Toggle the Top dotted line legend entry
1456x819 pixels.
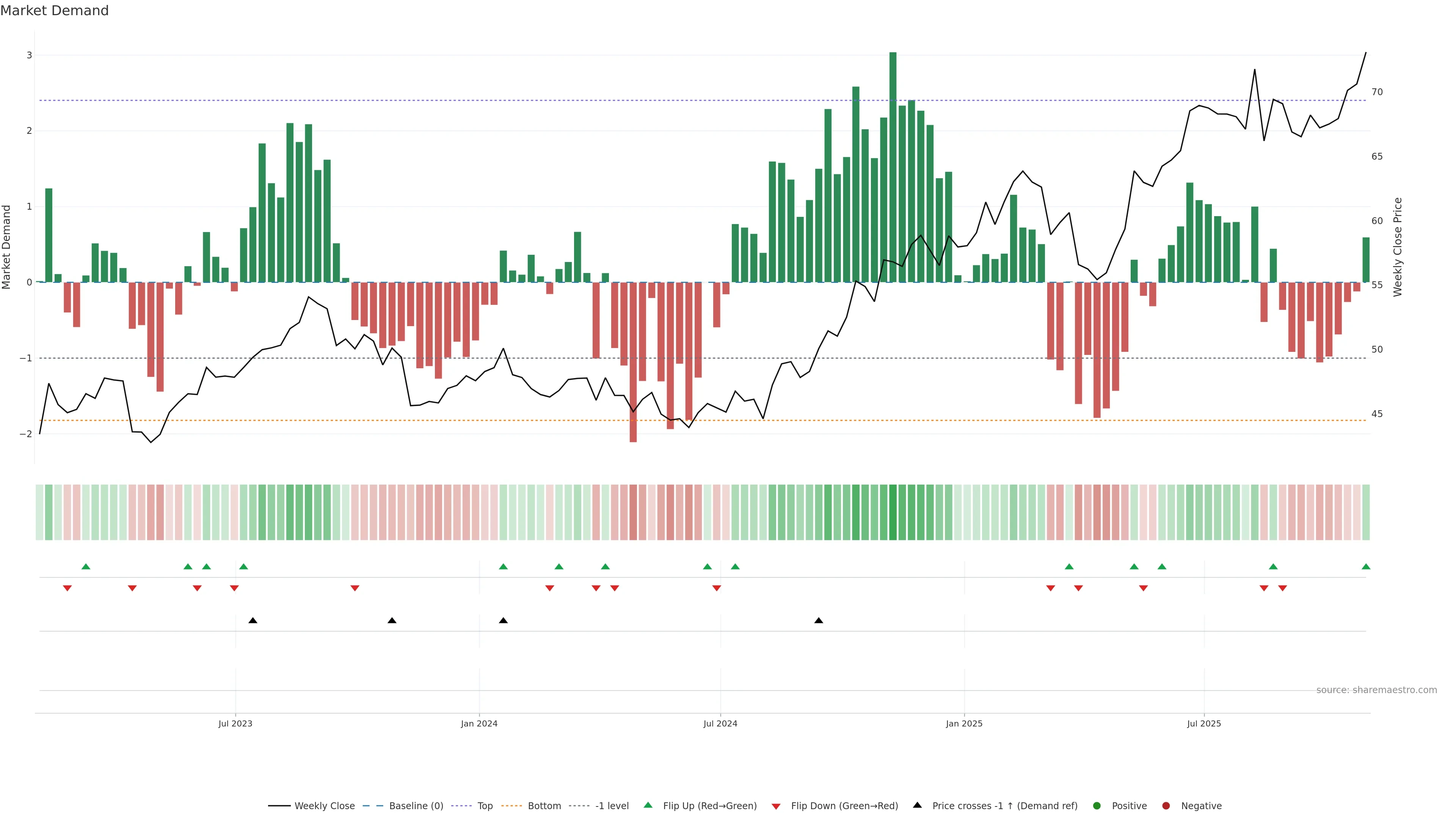485,805
